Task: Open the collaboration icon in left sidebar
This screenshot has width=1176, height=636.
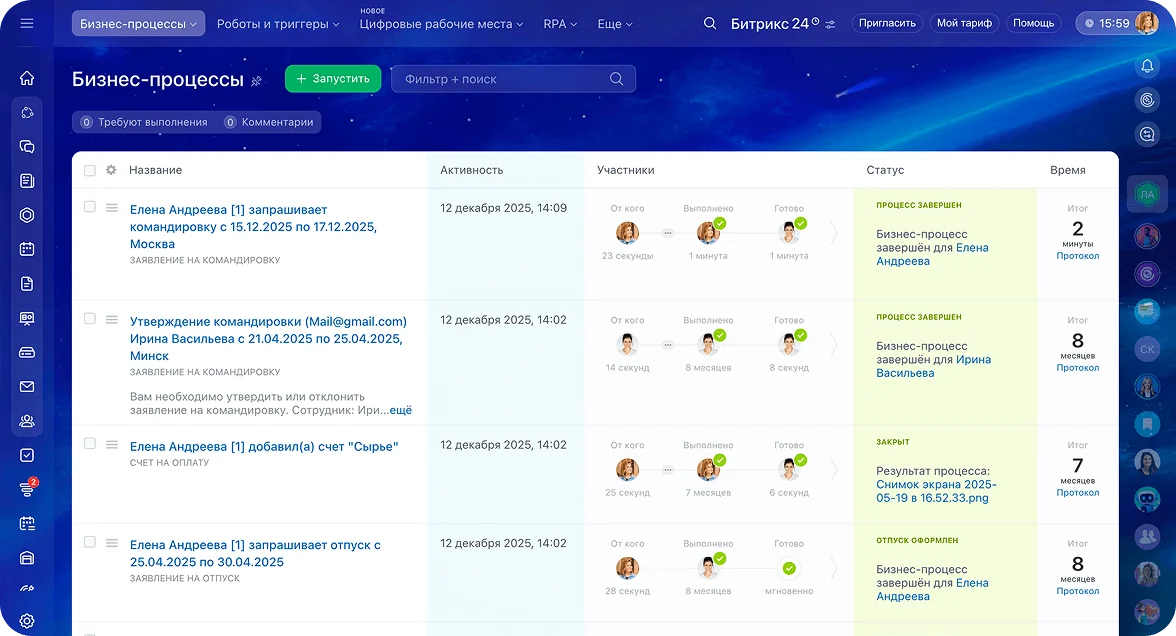Action: pyautogui.click(x=27, y=112)
